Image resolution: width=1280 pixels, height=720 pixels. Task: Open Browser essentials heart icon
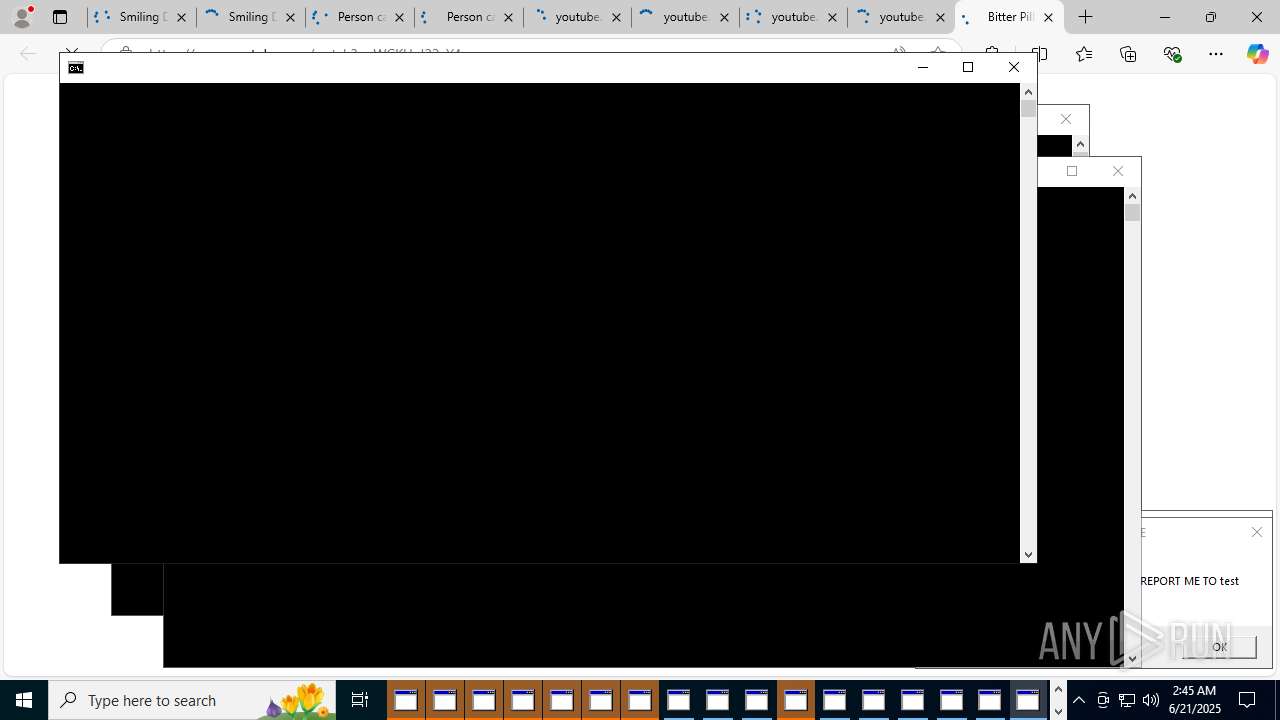pyautogui.click(x=1172, y=54)
